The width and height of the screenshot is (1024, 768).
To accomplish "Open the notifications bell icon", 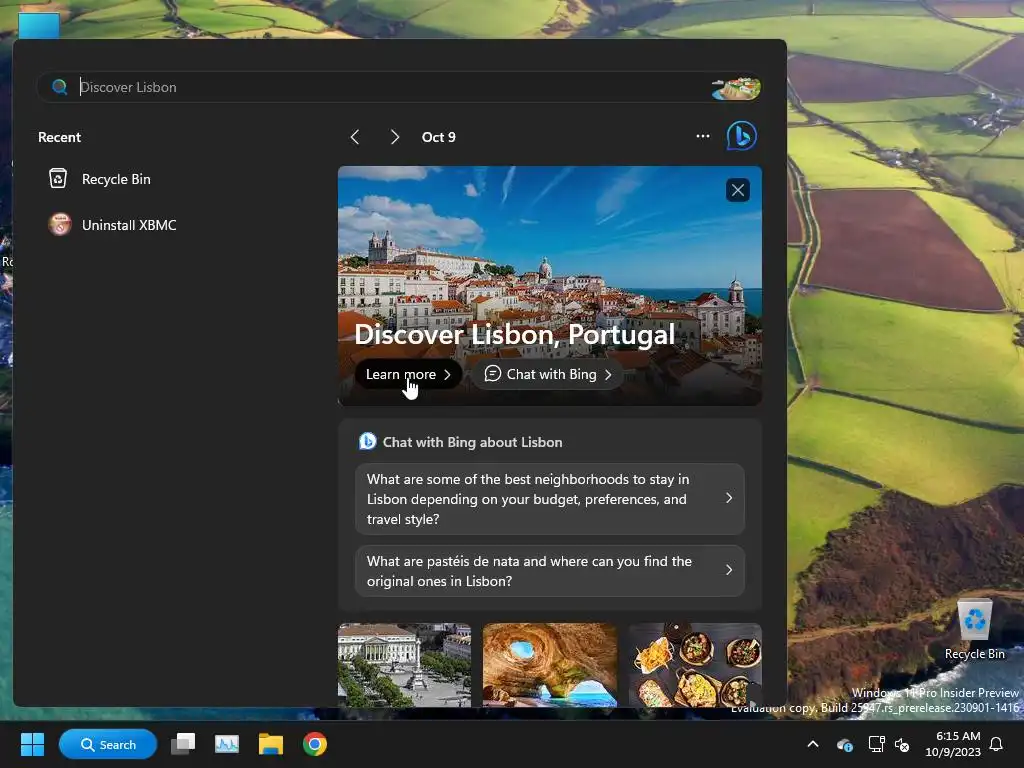I will point(997,744).
